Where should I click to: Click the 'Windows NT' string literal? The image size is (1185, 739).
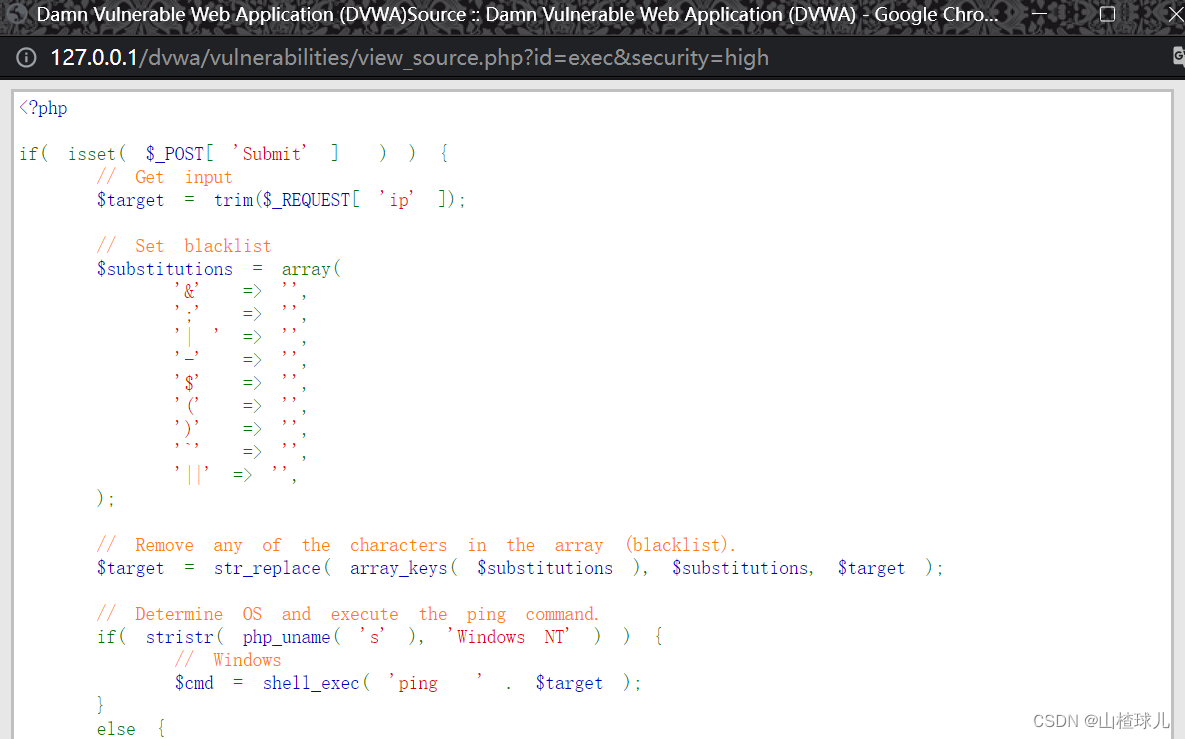click(x=508, y=637)
